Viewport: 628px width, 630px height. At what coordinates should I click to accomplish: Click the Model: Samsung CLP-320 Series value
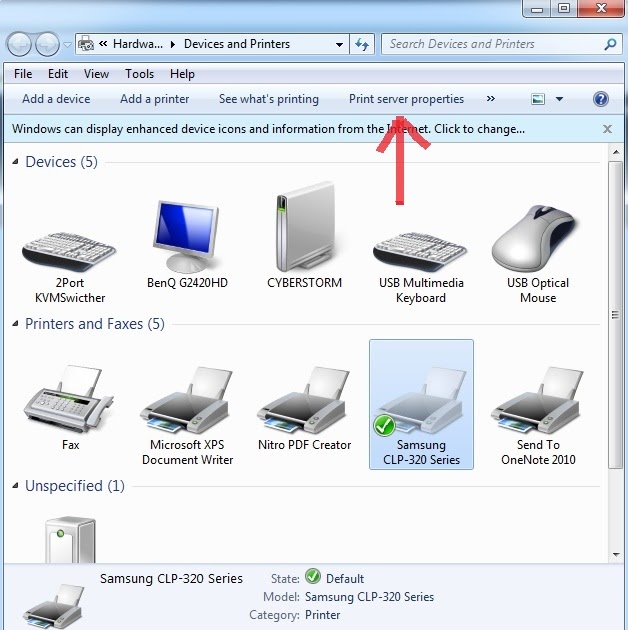369,597
